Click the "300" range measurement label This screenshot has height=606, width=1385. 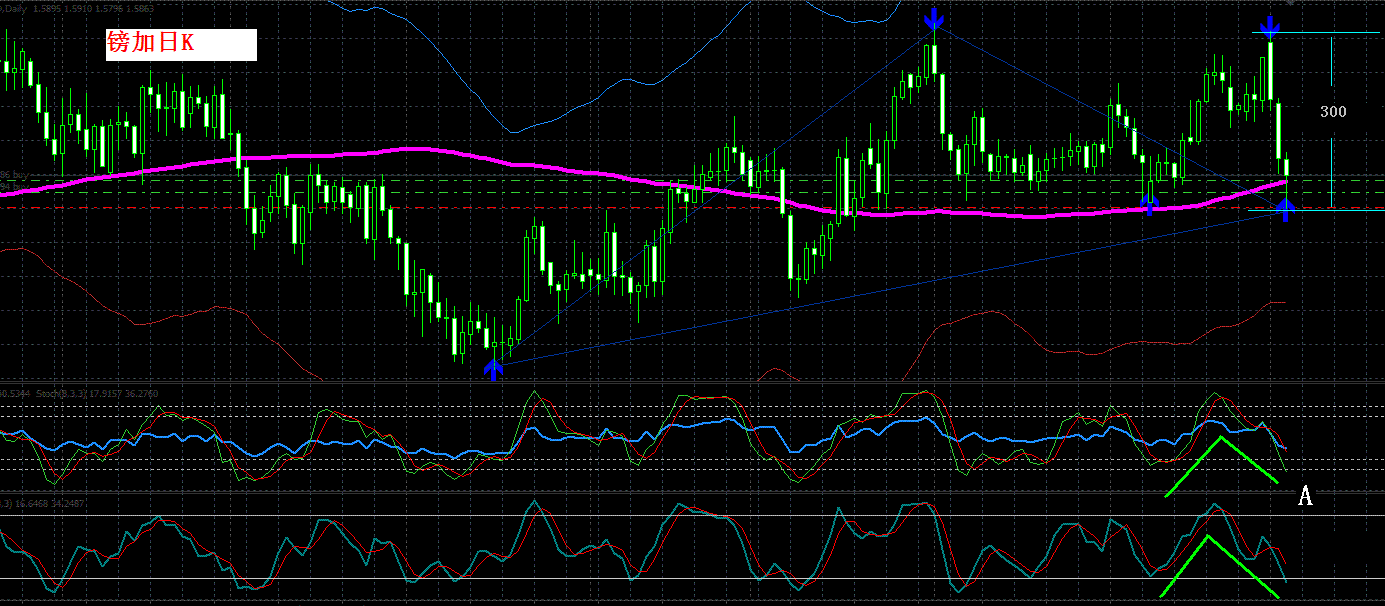(1333, 112)
